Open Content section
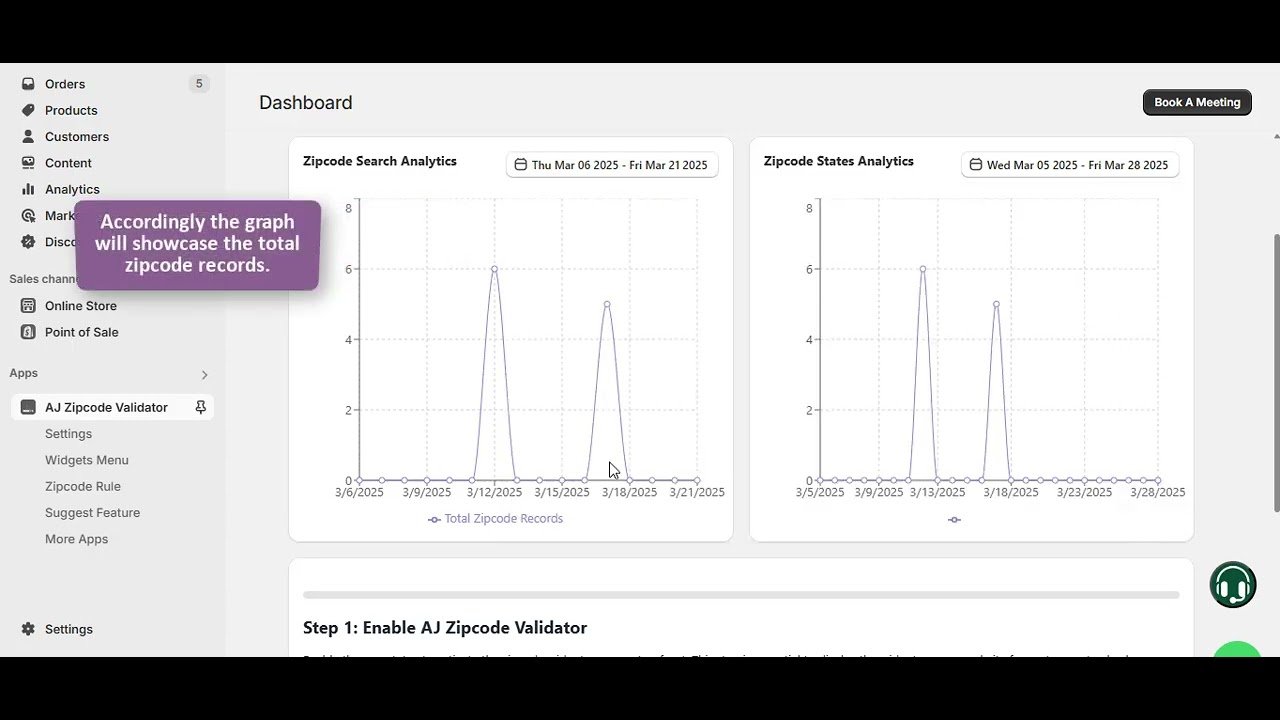Image resolution: width=1280 pixels, height=720 pixels. [x=68, y=163]
